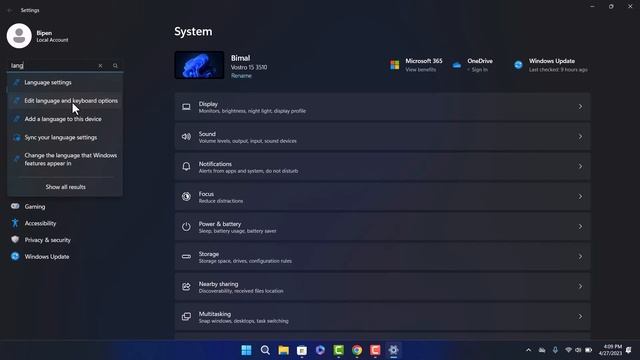Click the Storage drive icon
This screenshot has height=360, width=640.
[x=186, y=257]
